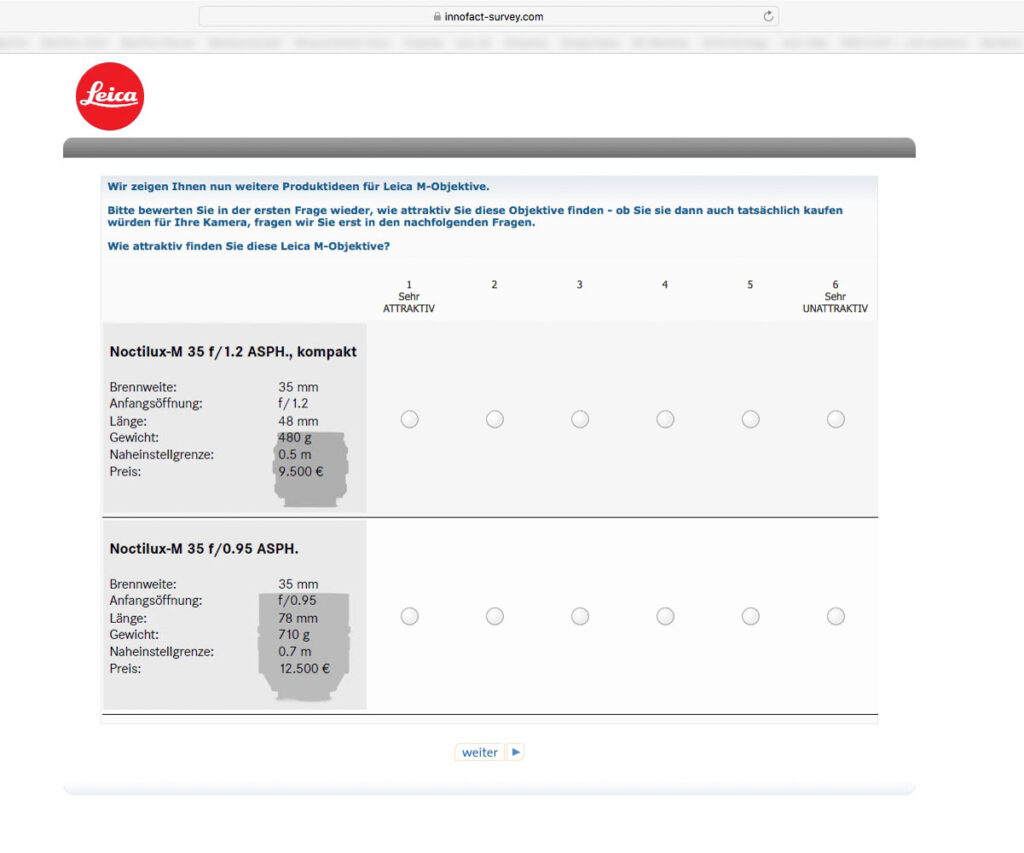Click the question 'Wie attraktiv finden Sie diese Leica M-Objektive?'
Image resolution: width=1024 pixels, height=853 pixels.
(x=248, y=246)
